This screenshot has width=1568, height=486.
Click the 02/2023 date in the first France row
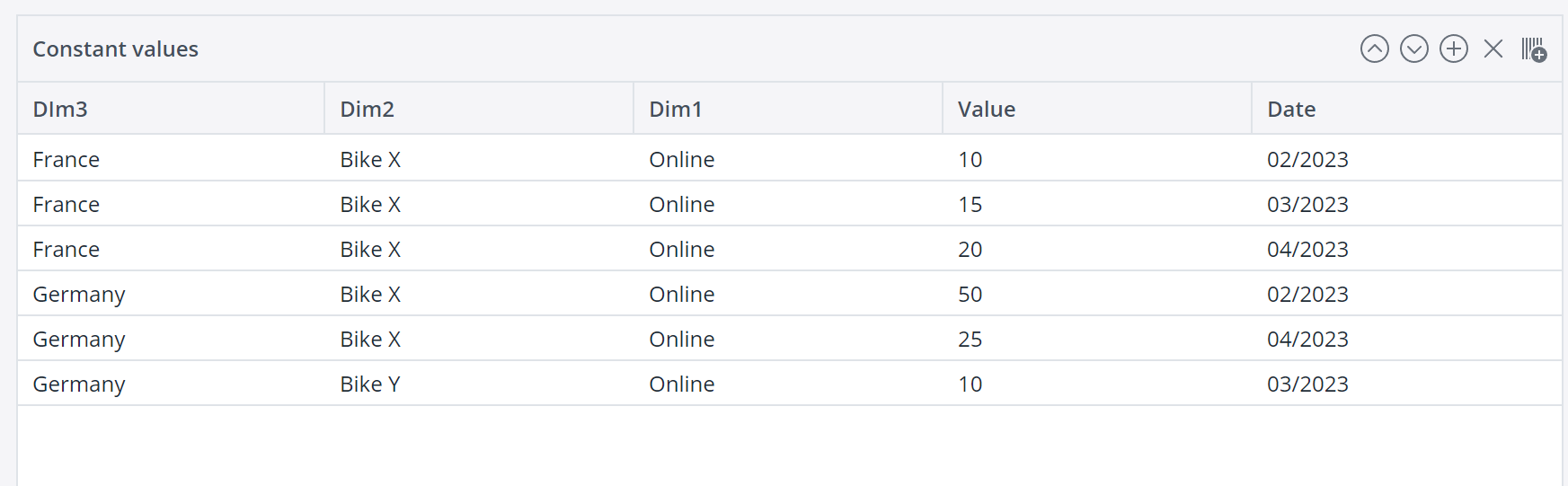click(1307, 160)
